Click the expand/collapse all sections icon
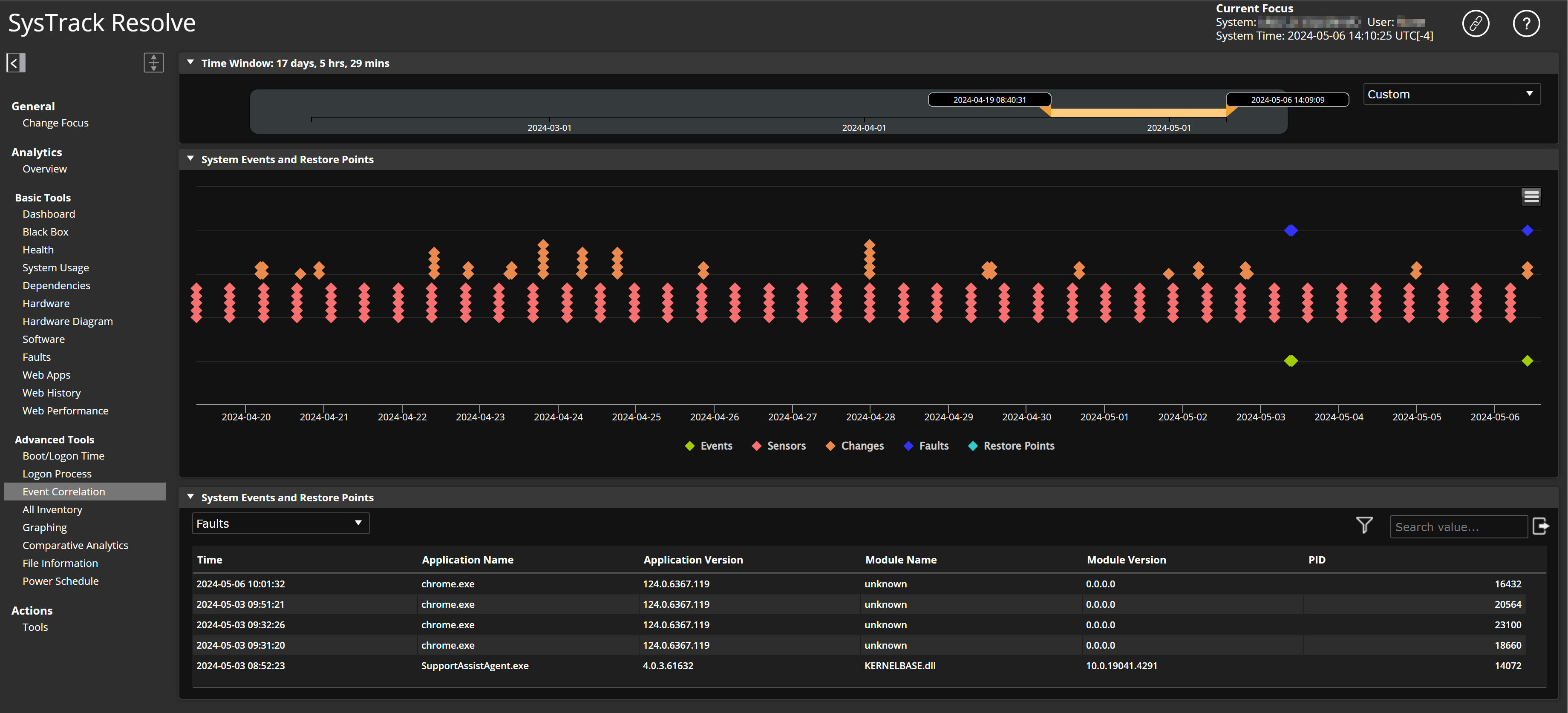This screenshot has height=713, width=1568. point(153,63)
